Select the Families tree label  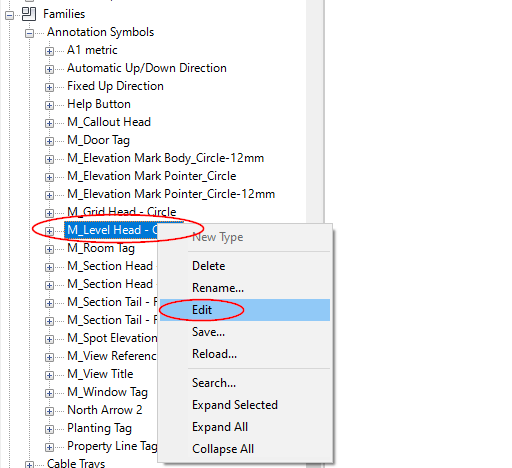pos(64,14)
